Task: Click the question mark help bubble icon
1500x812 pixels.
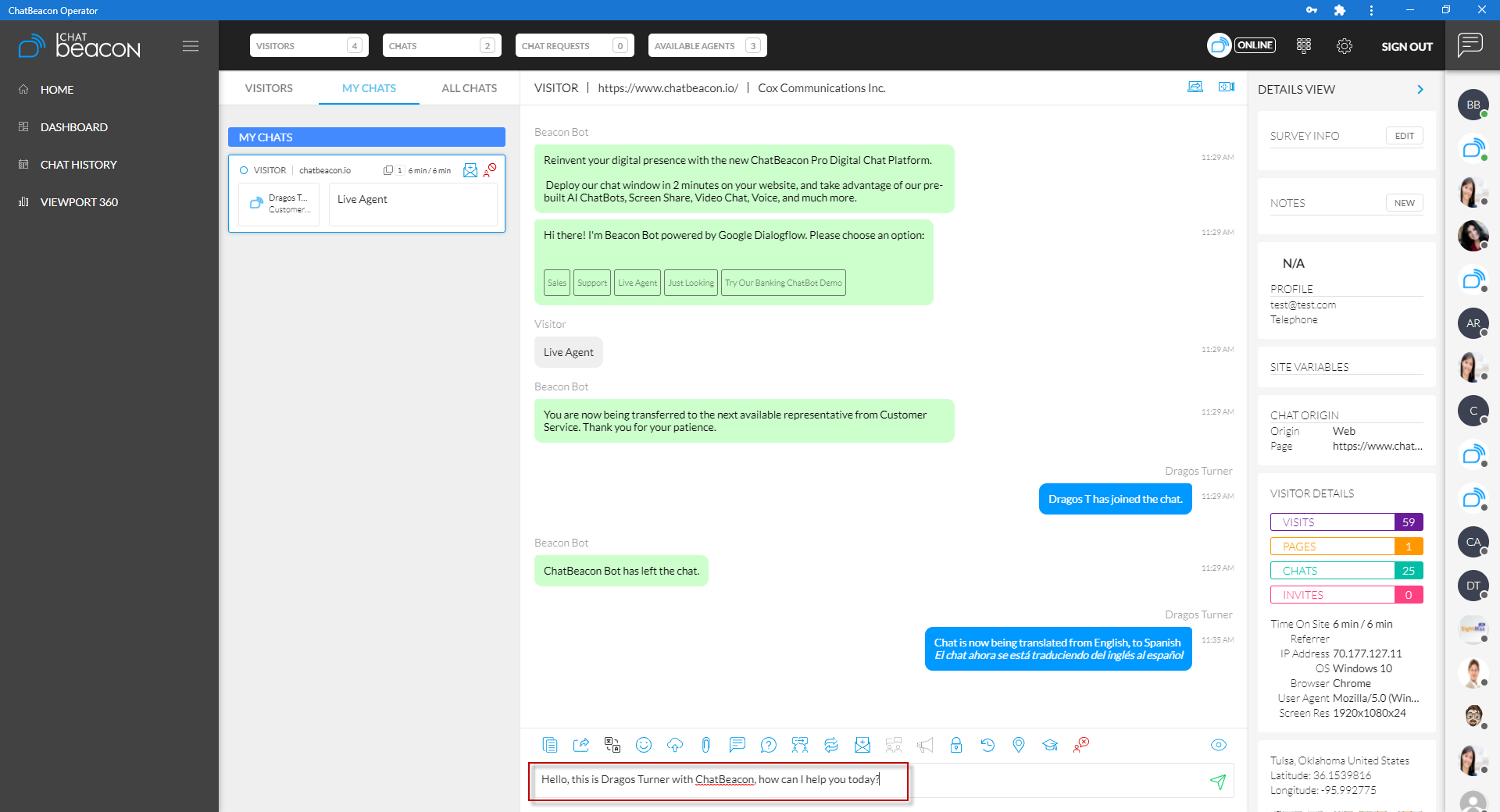Action: (769, 745)
